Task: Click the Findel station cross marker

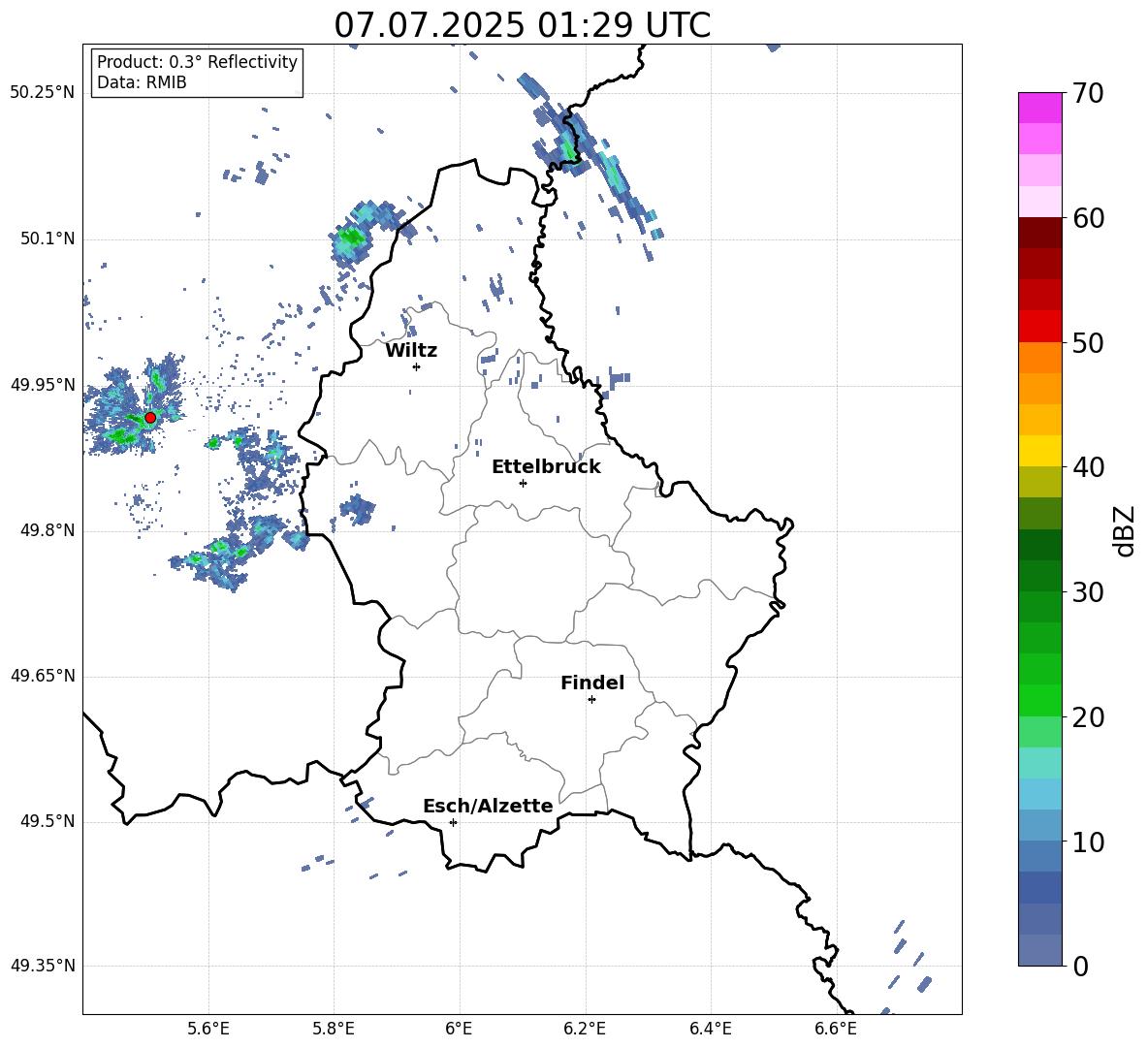Action: 591,700
